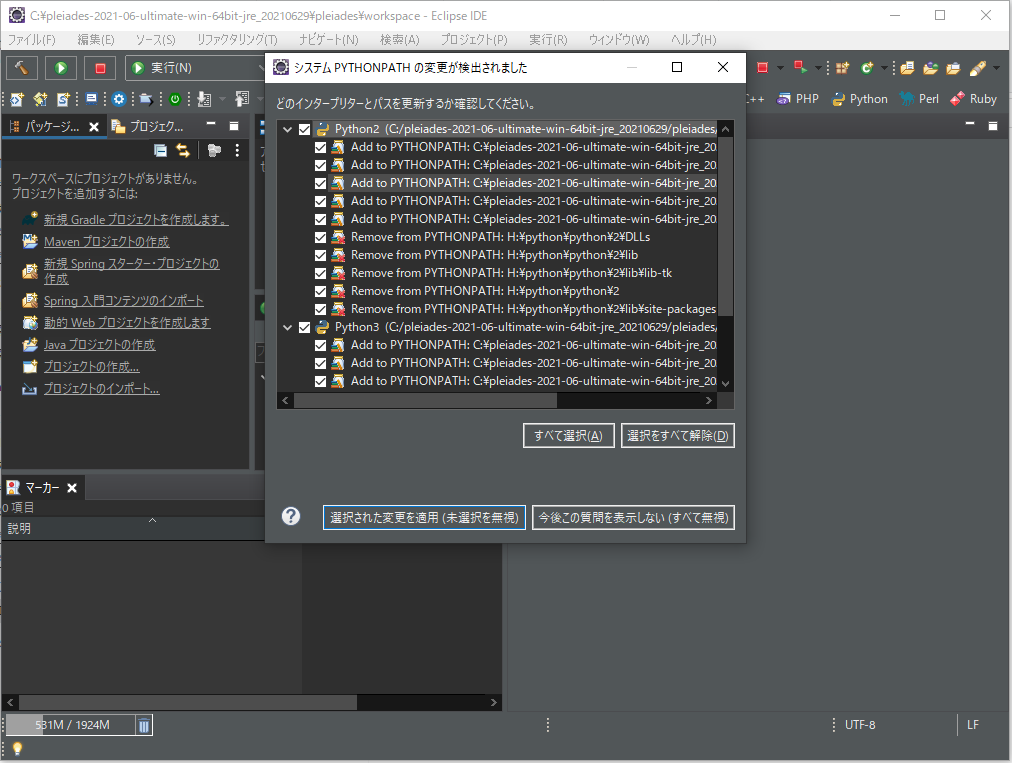Switch to the PHP perspective
This screenshot has width=1012, height=763.
pos(798,99)
